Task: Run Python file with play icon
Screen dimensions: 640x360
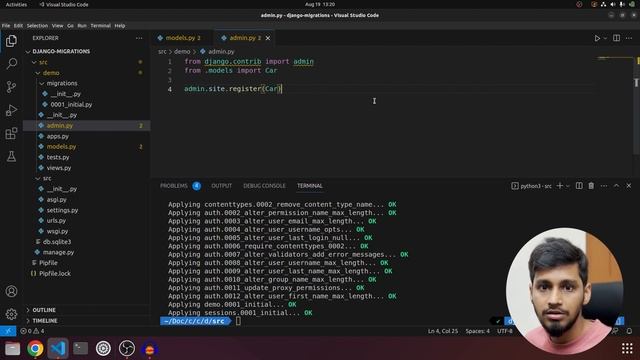Action: coord(597,38)
